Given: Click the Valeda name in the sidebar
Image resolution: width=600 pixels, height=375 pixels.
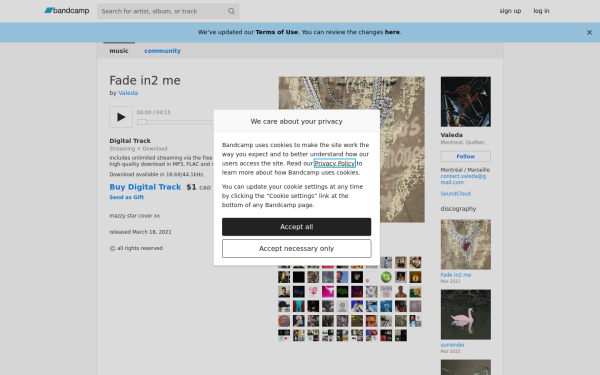Looking at the screenshot, I should pyautogui.click(x=452, y=135).
